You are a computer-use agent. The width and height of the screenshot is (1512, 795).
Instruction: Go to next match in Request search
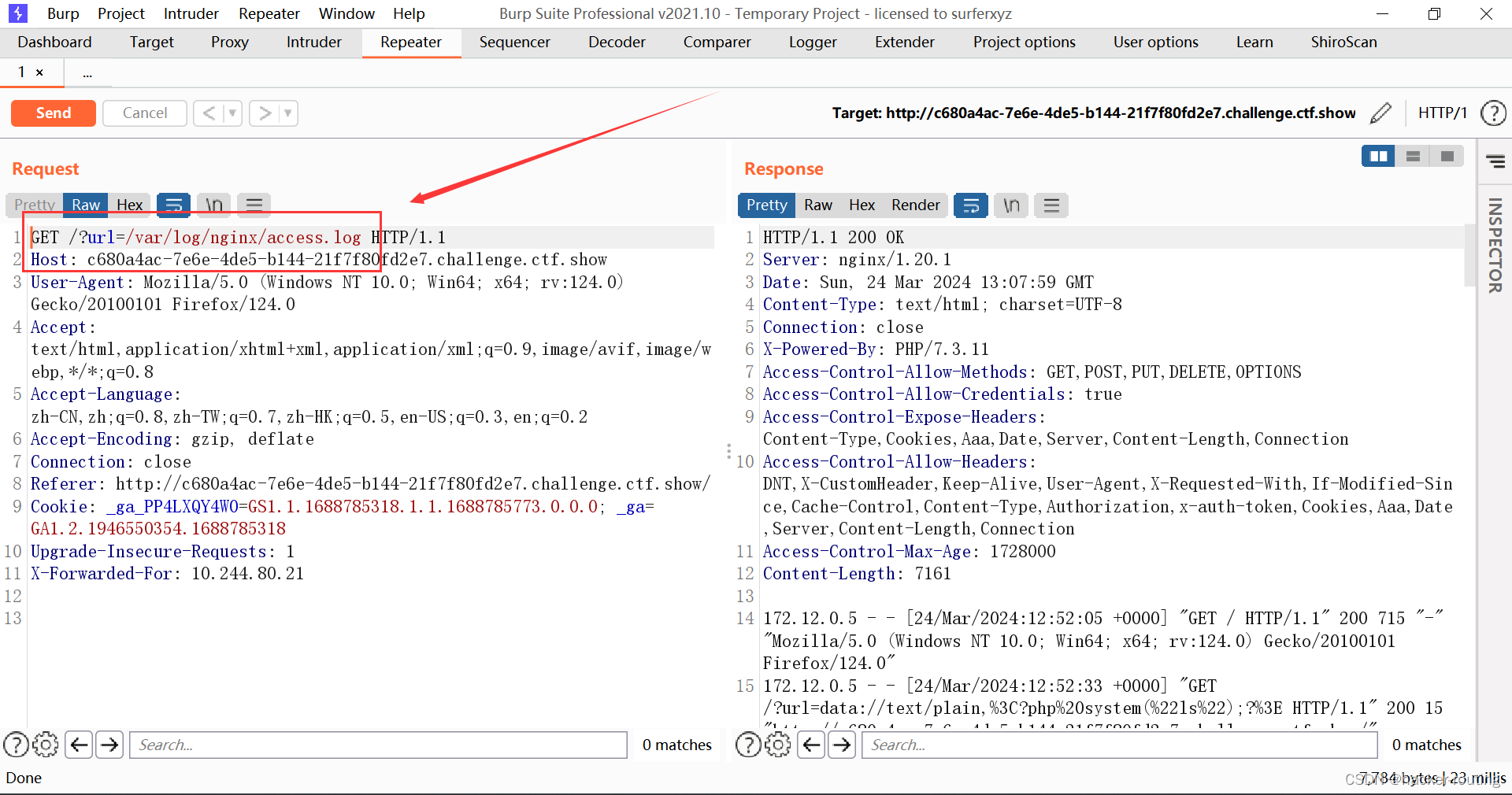[x=109, y=745]
